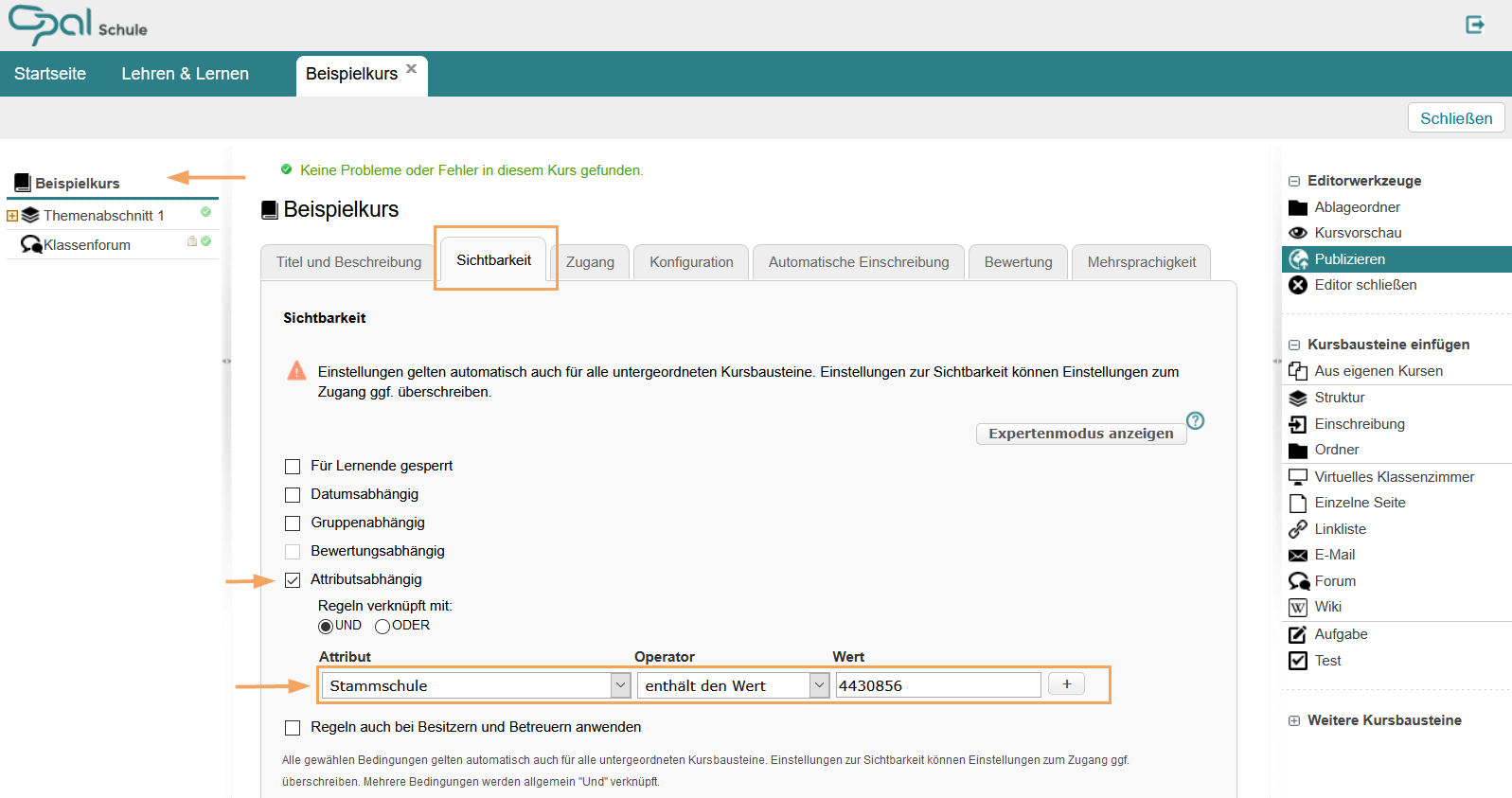Expand Themenabschnitt 1 tree node
The width and height of the screenshot is (1512, 798).
(x=12, y=216)
